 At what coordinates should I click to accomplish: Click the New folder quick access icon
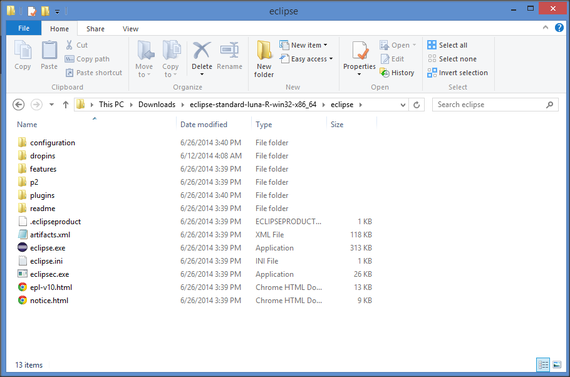tap(45, 11)
